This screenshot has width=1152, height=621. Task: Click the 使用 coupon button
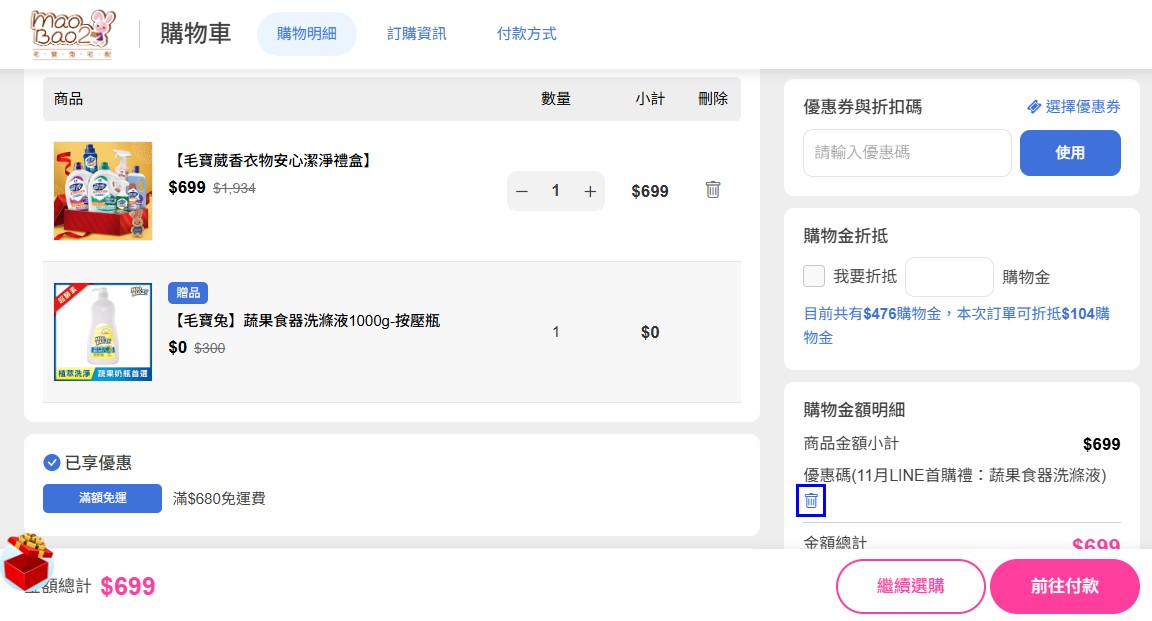pos(1070,153)
